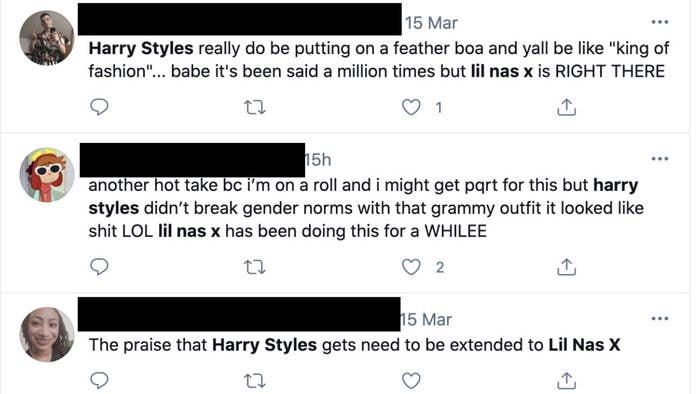
Task: Retweet the grammy outfit hot take
Action: tap(255, 267)
